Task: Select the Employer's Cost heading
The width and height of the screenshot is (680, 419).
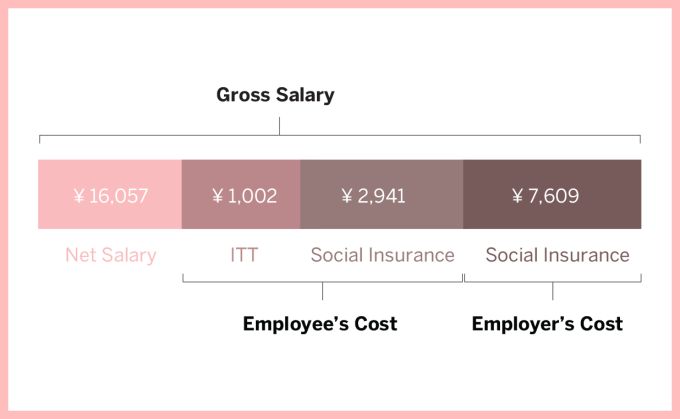Action: click(x=547, y=324)
